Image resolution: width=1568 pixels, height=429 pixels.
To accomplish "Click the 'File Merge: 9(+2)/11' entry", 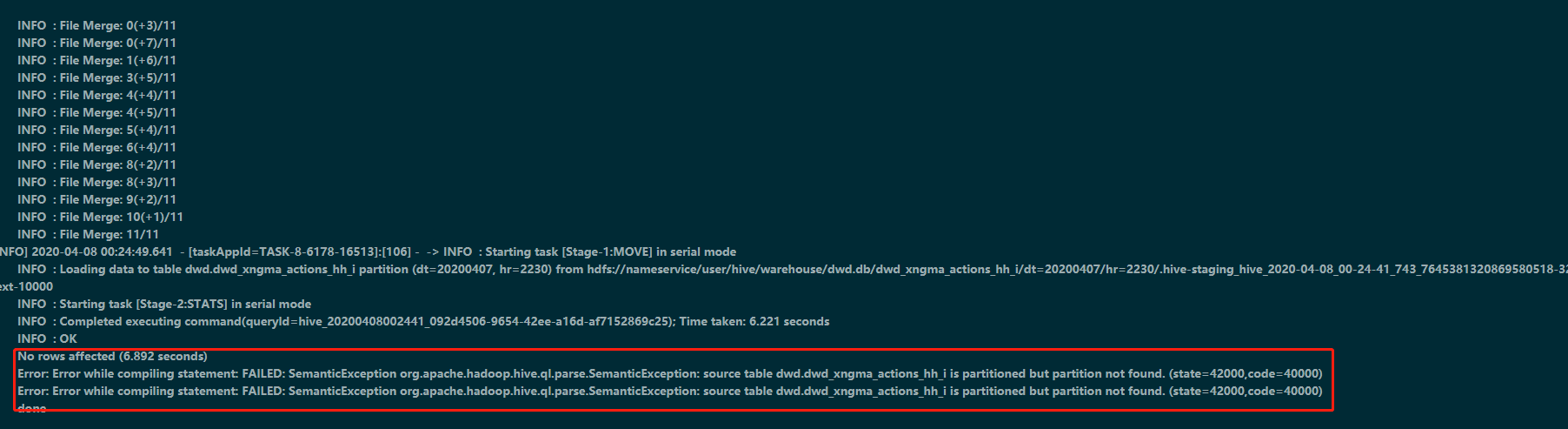I will coord(96,199).
